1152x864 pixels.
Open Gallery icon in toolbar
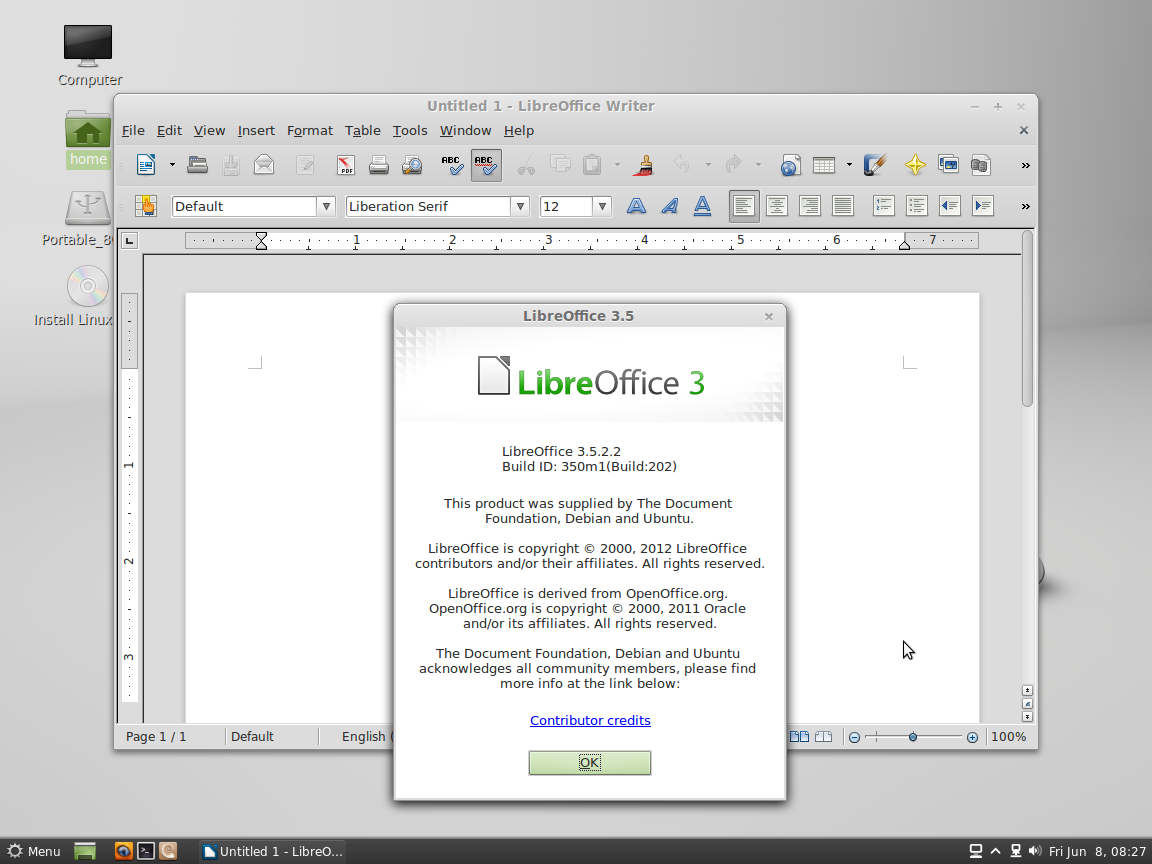coord(948,165)
